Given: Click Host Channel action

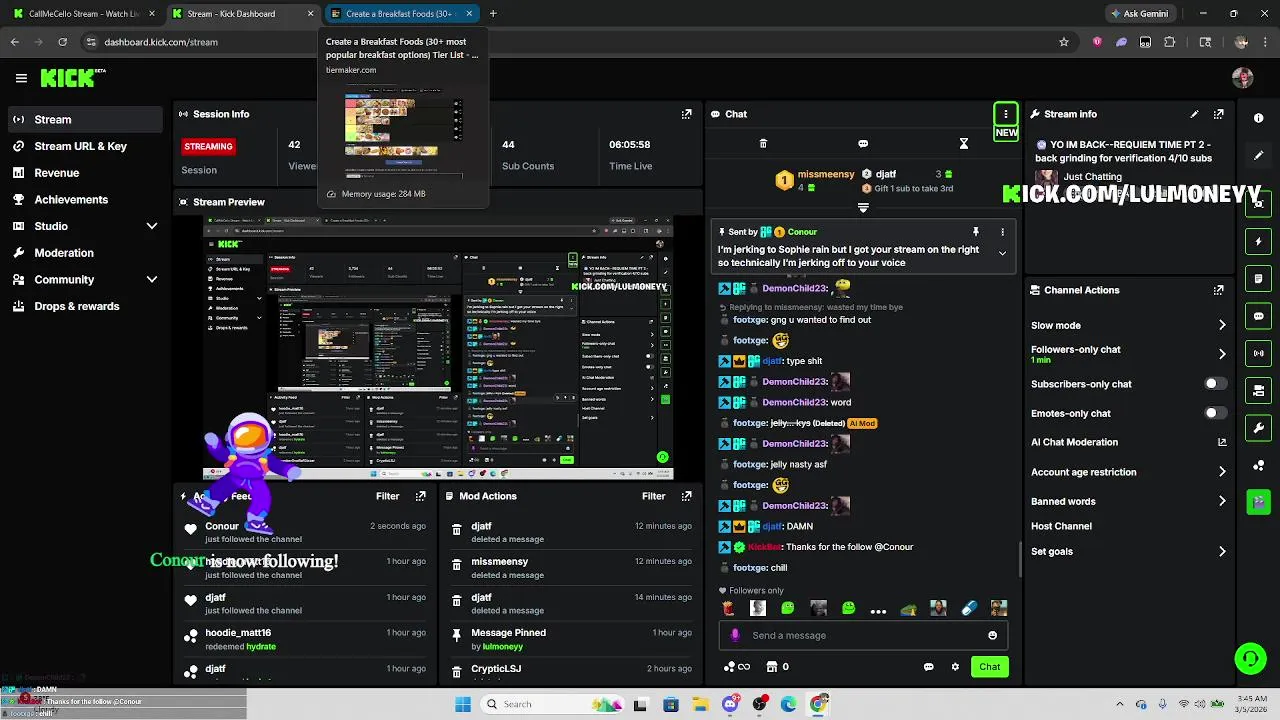Looking at the screenshot, I should (1061, 526).
